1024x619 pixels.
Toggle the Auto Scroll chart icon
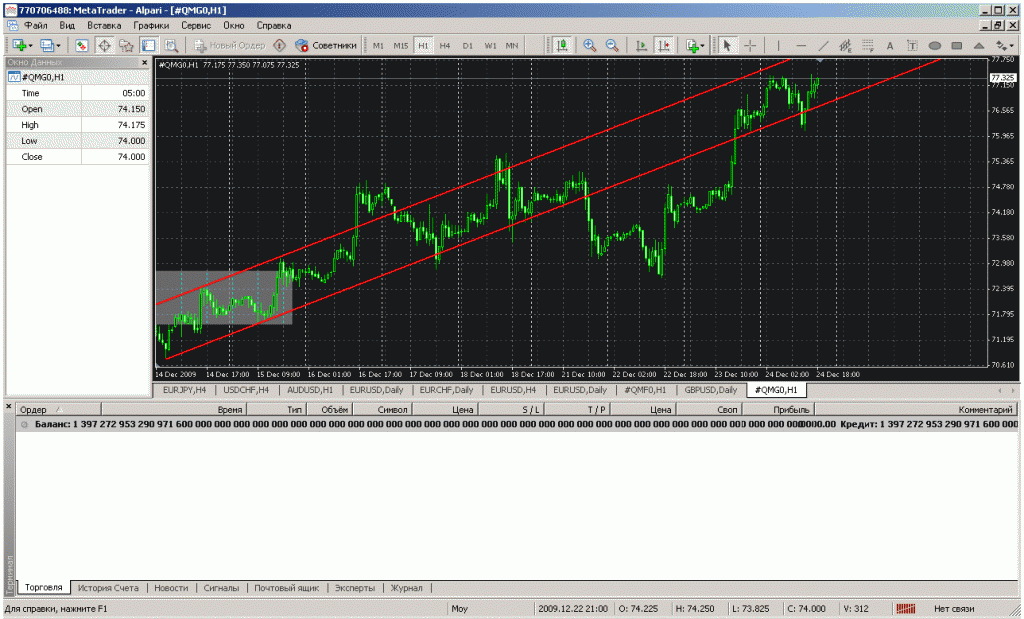point(641,45)
